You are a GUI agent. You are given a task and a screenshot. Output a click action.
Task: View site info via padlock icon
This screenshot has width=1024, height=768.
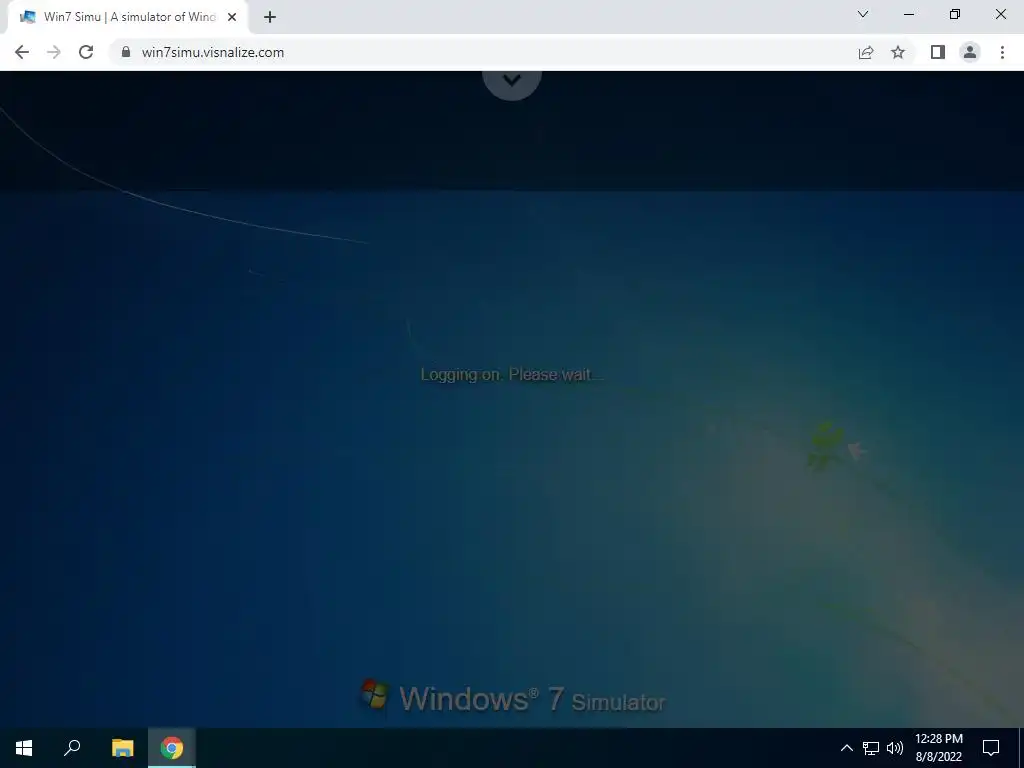pyautogui.click(x=125, y=52)
